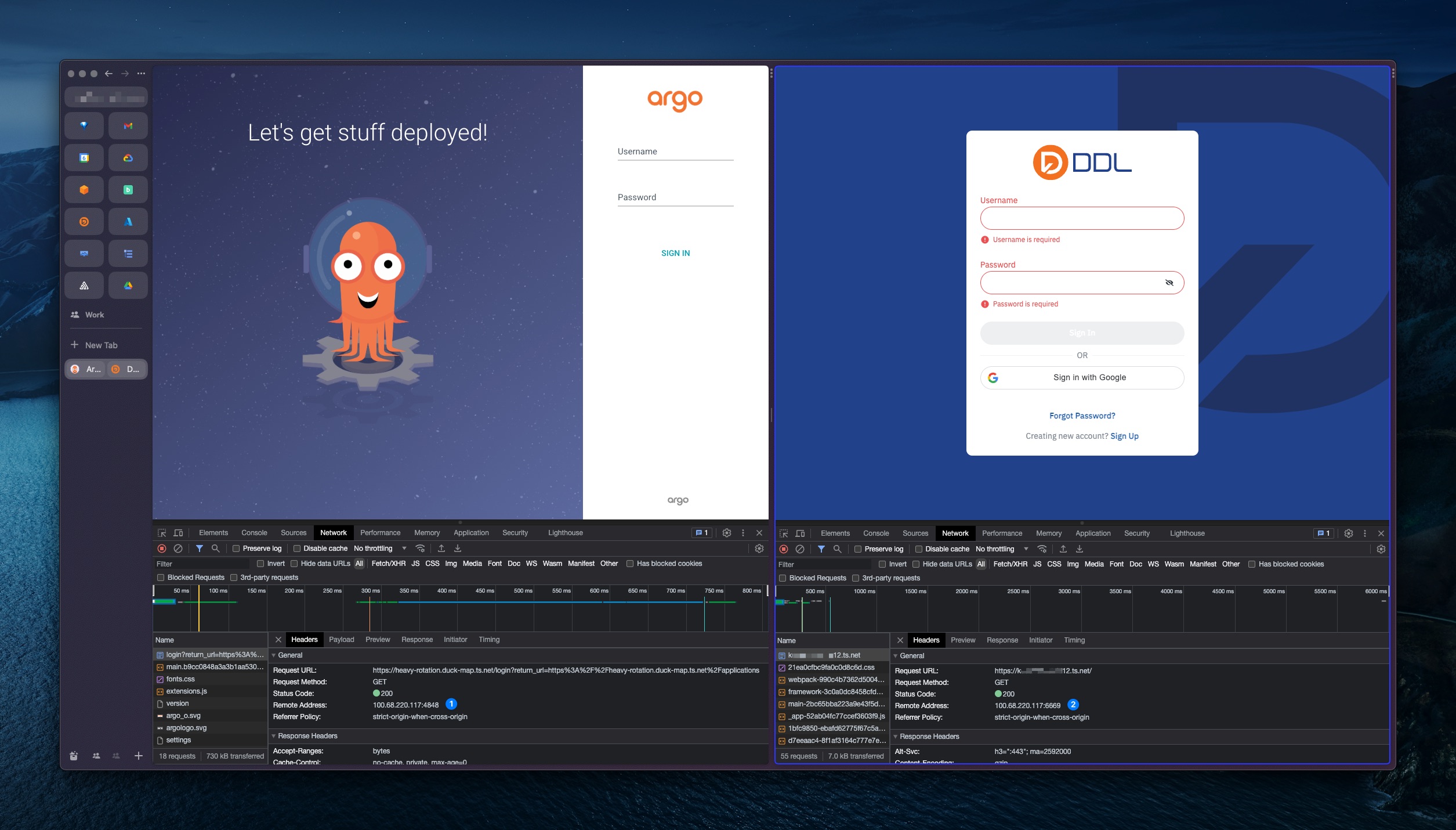Enable Disable cache in right DevTools
Image resolution: width=1456 pixels, height=830 pixels.
[x=919, y=549]
